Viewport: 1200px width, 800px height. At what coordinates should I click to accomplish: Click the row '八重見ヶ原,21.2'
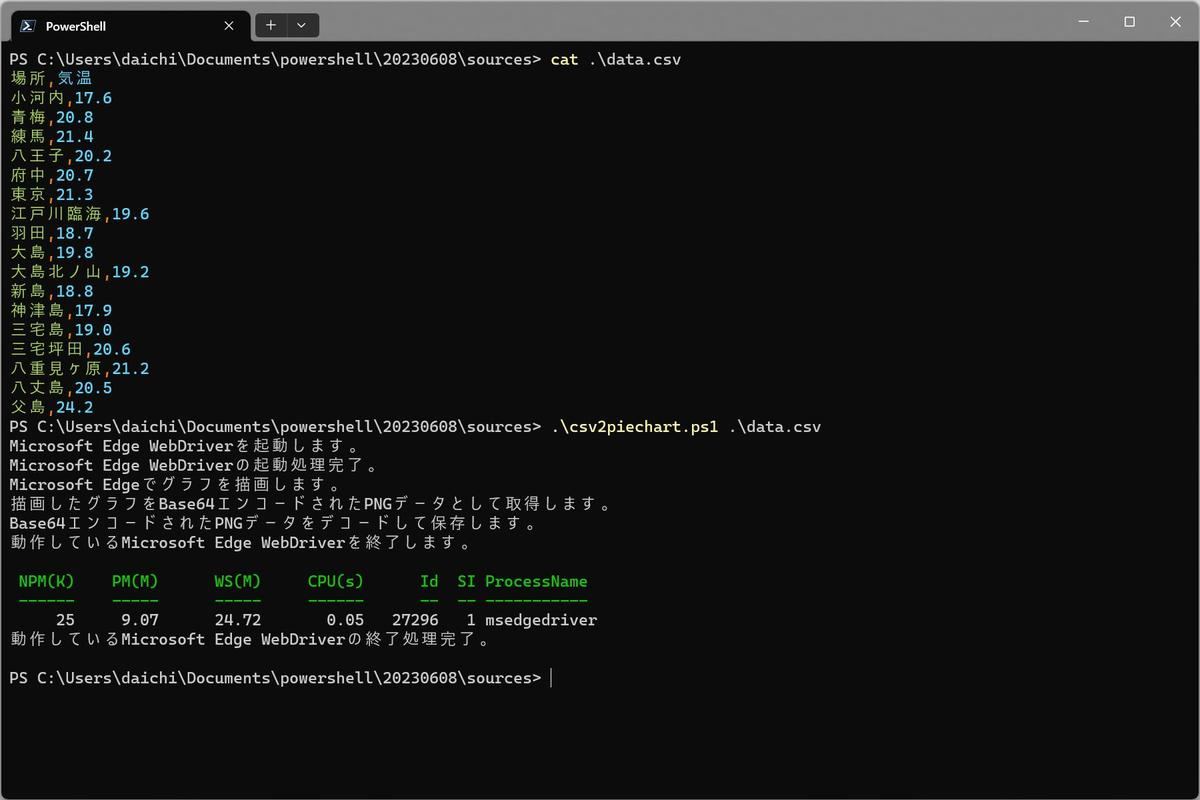pos(80,368)
